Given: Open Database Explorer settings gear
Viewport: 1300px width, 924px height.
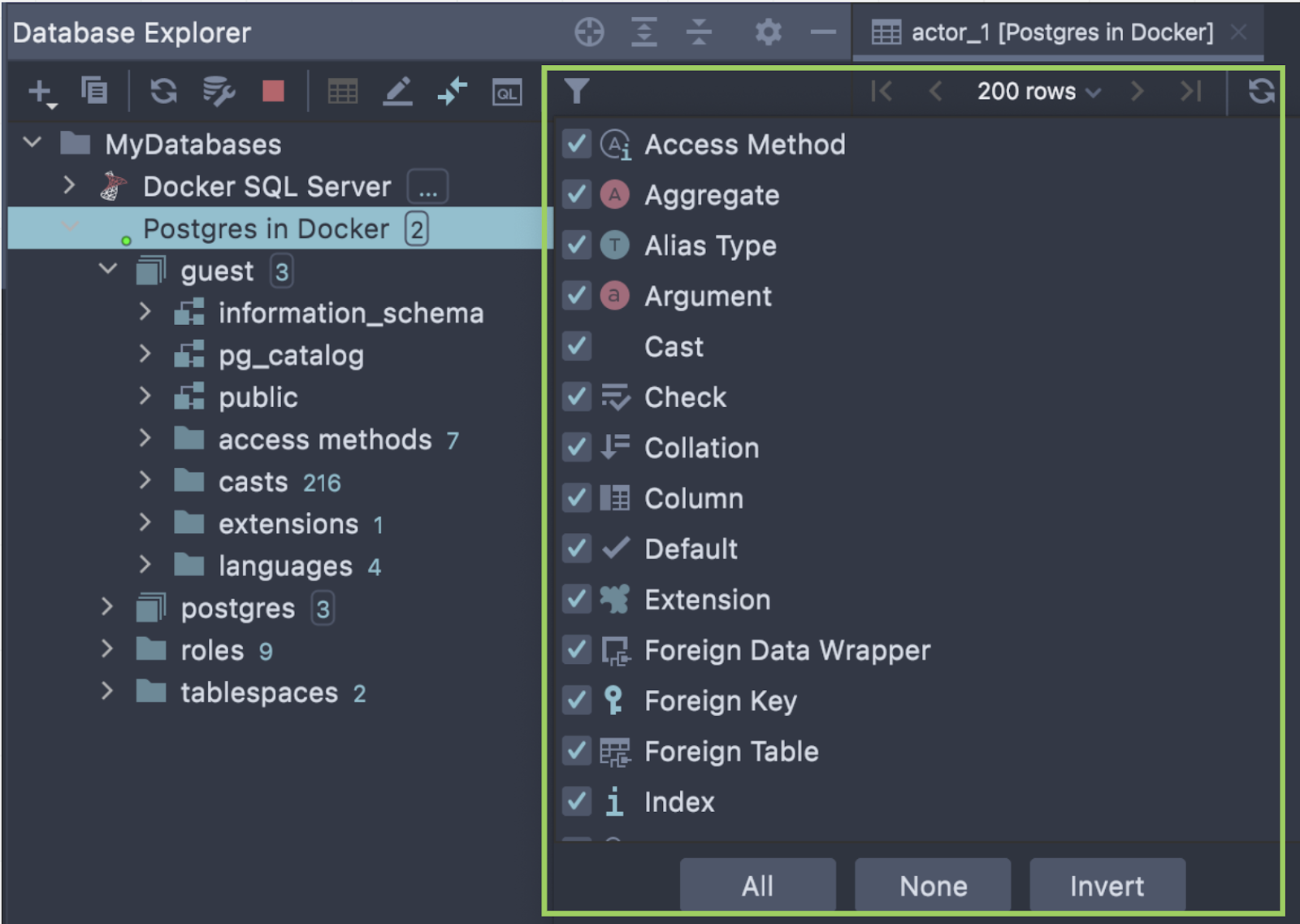Looking at the screenshot, I should pos(767,33).
